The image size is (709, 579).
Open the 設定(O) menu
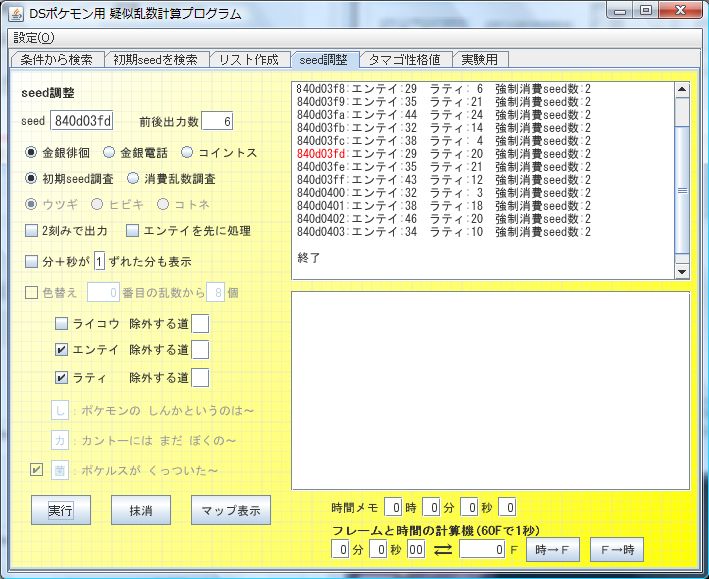(x=34, y=38)
